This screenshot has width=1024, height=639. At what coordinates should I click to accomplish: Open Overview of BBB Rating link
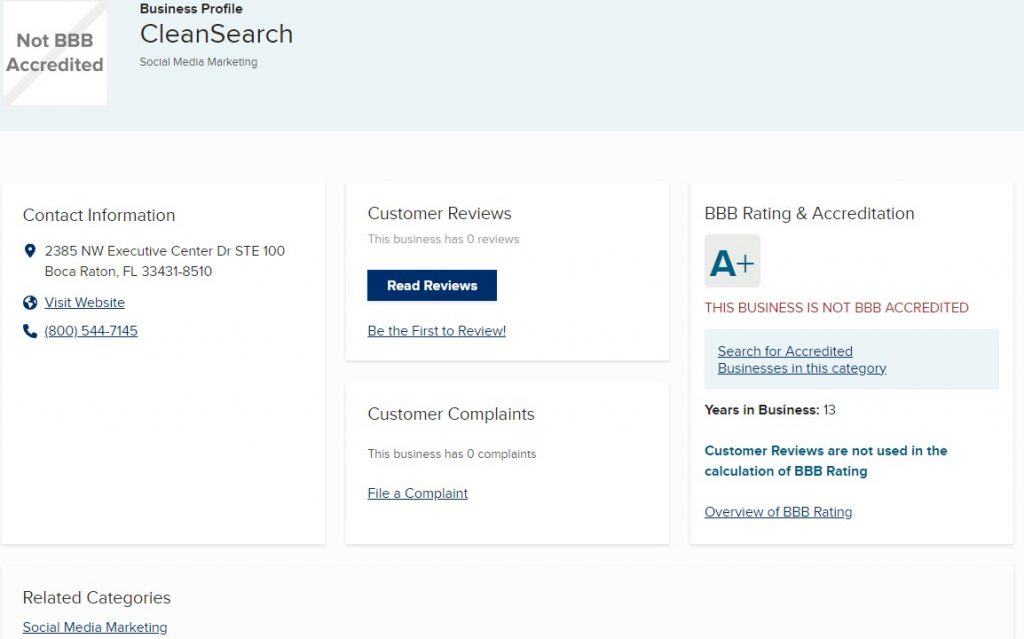pyautogui.click(x=778, y=512)
